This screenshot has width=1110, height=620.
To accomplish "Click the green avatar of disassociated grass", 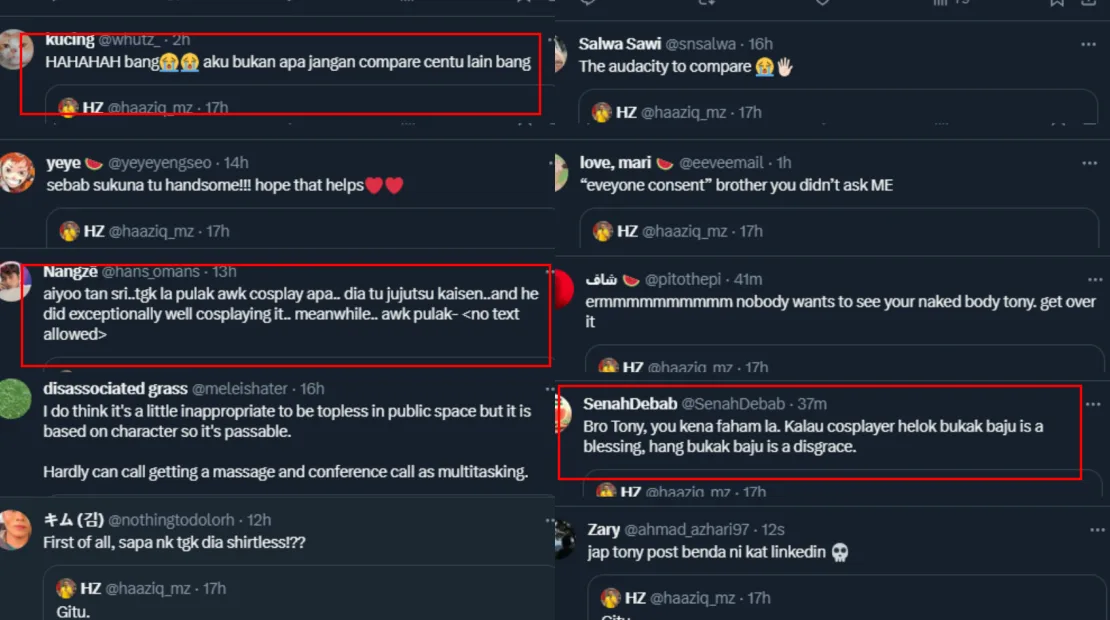I will tap(14, 397).
